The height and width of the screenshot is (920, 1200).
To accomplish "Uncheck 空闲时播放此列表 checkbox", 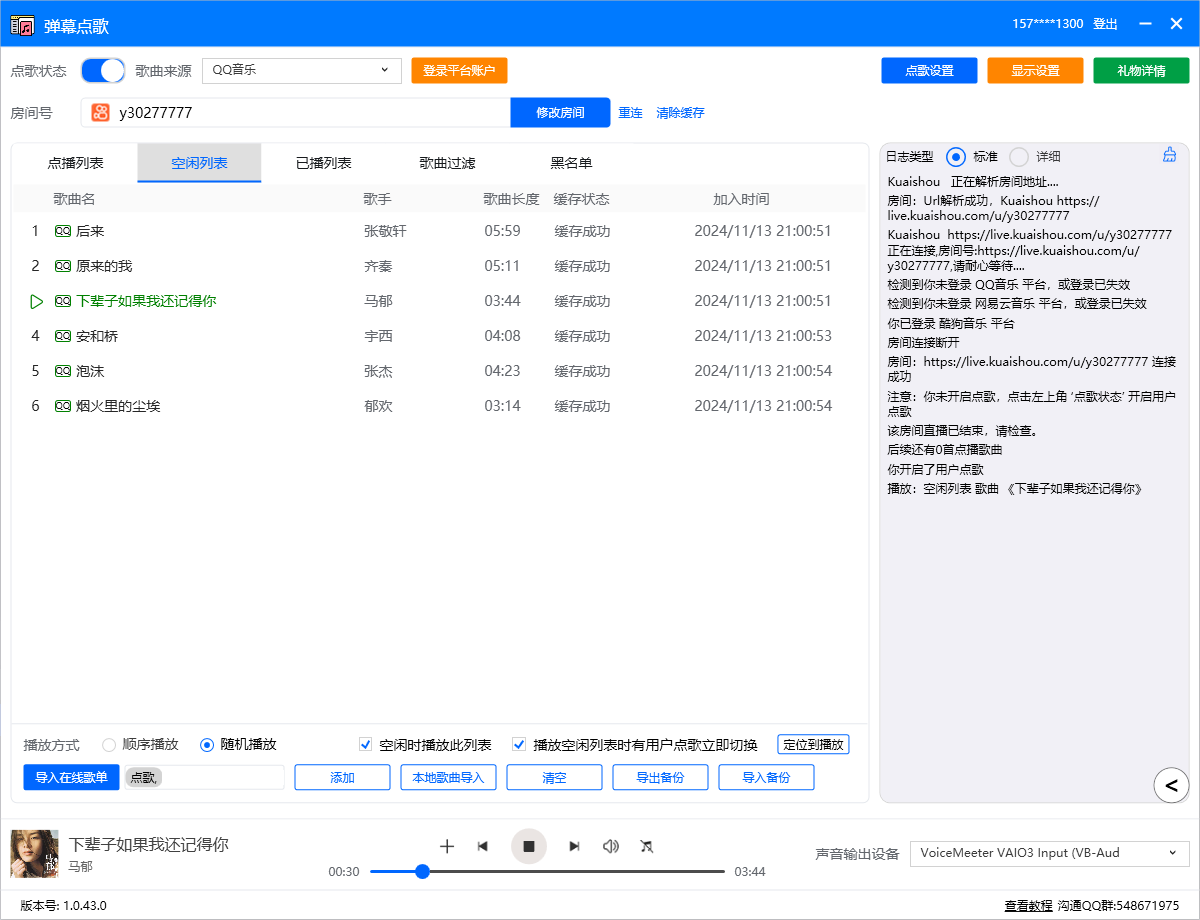I will tap(366, 745).
